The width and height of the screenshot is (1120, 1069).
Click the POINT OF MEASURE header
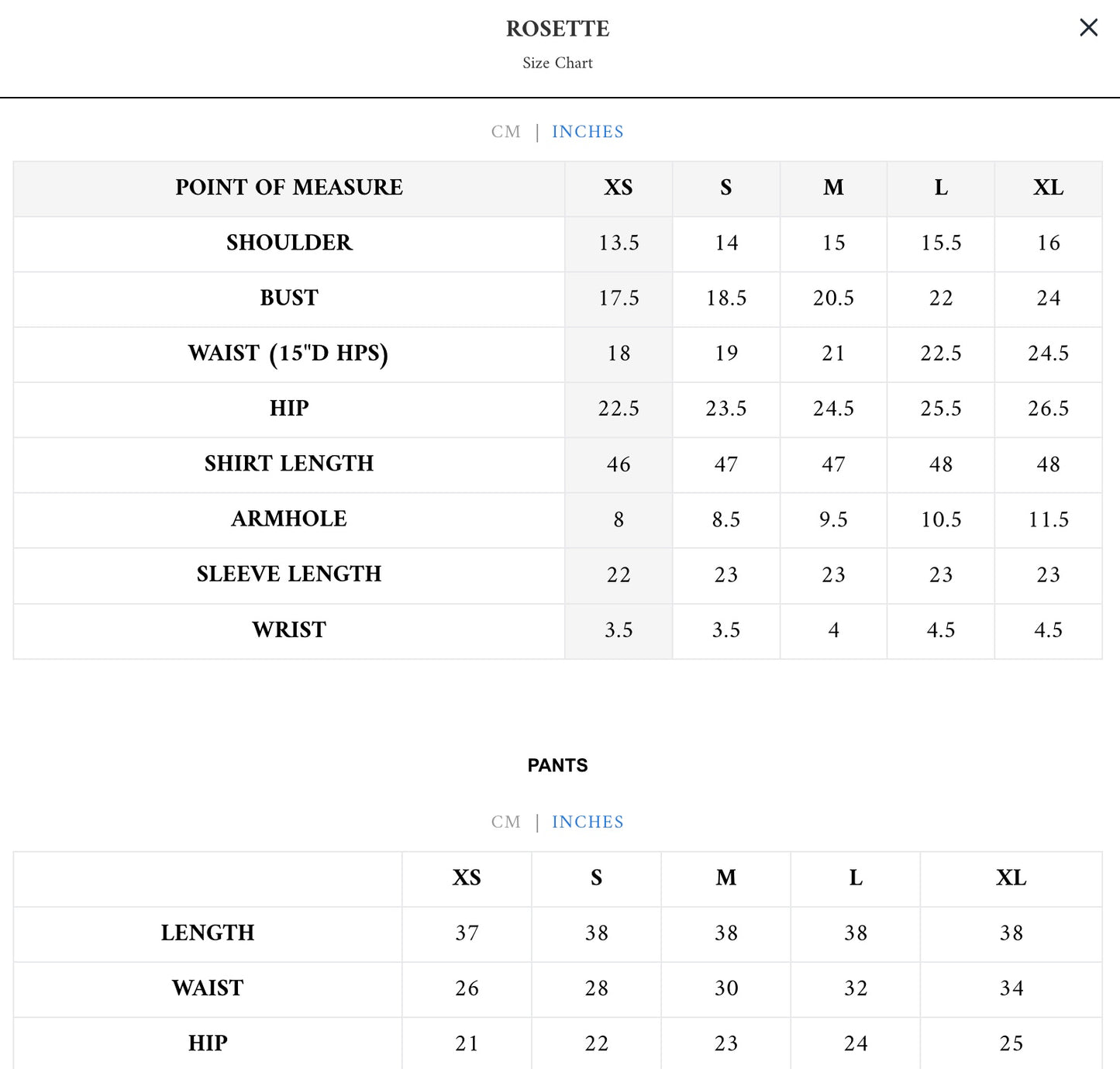(x=289, y=188)
